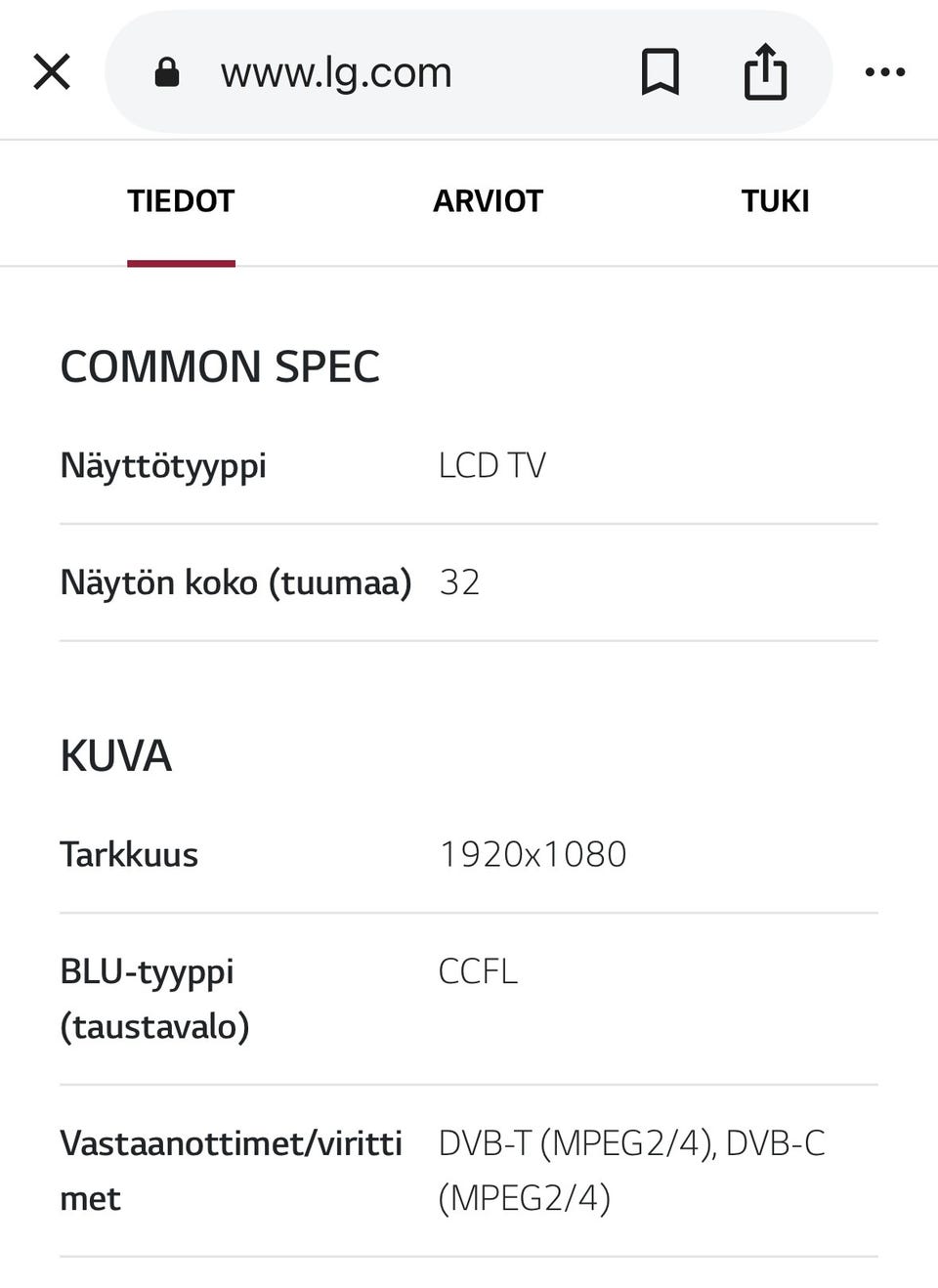Click the Tarkkuus label

coord(129,855)
